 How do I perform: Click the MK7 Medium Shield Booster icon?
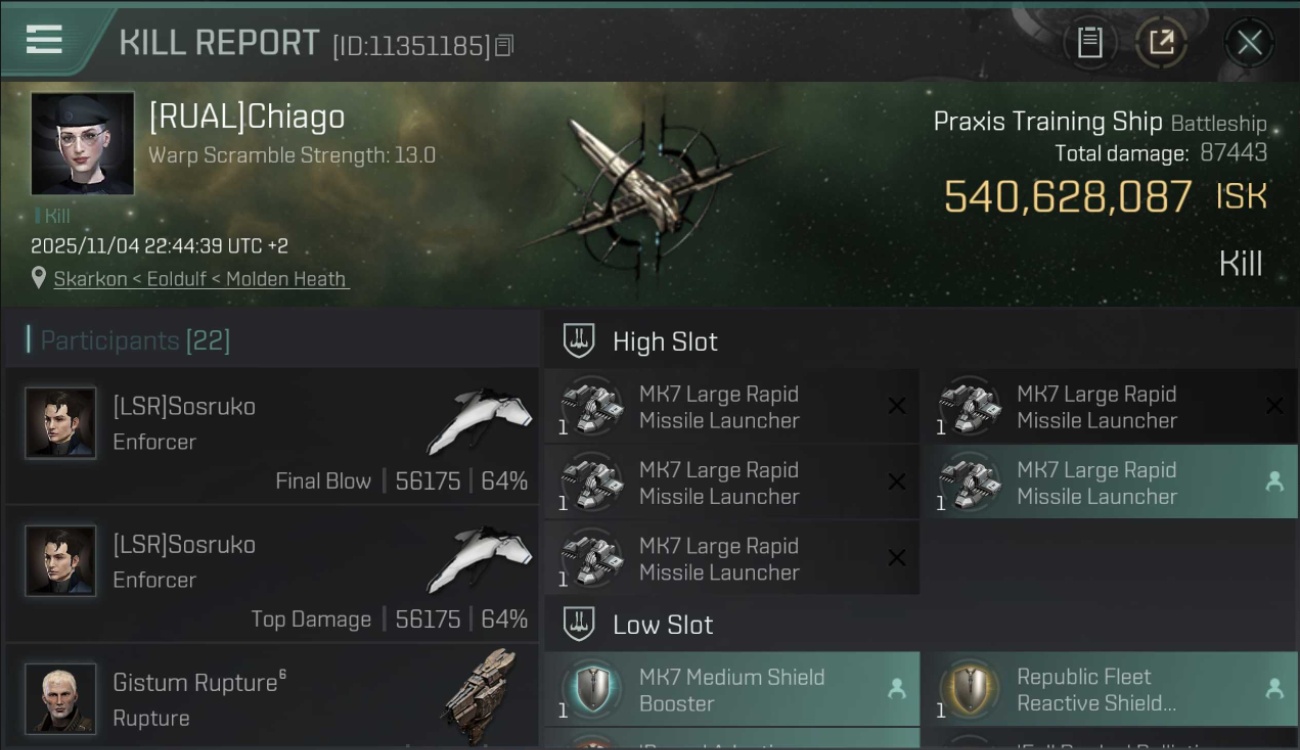[x=592, y=689]
